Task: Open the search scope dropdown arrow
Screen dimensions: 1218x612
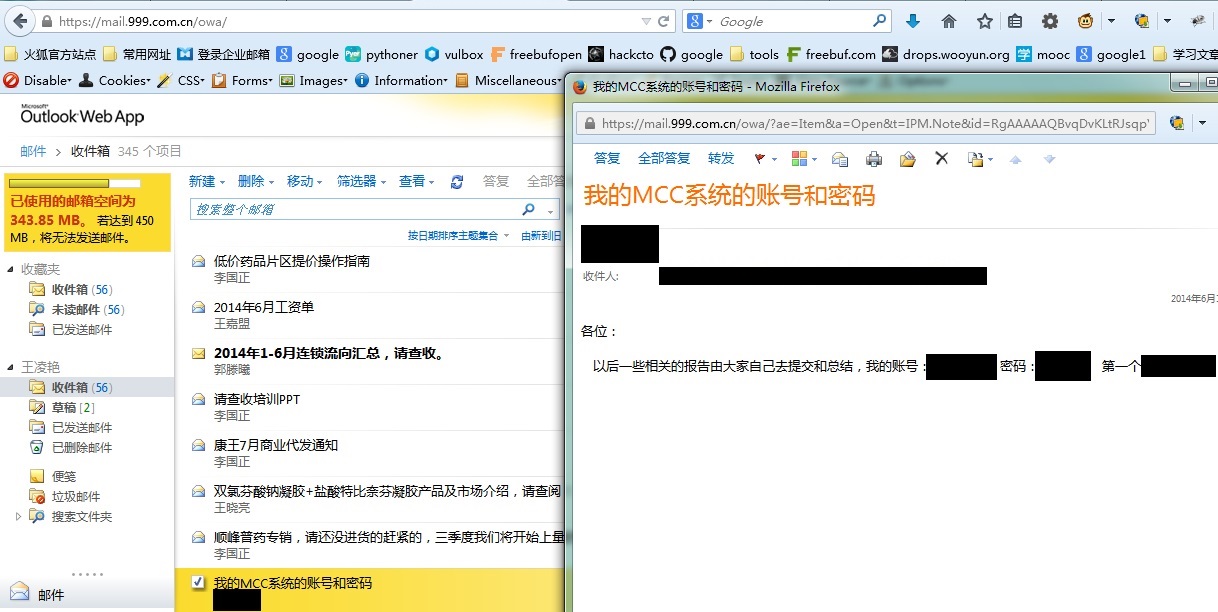Action: (x=550, y=210)
